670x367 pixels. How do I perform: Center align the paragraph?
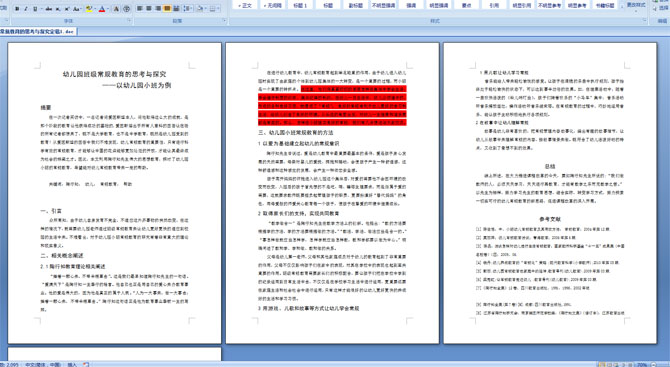[149, 9]
